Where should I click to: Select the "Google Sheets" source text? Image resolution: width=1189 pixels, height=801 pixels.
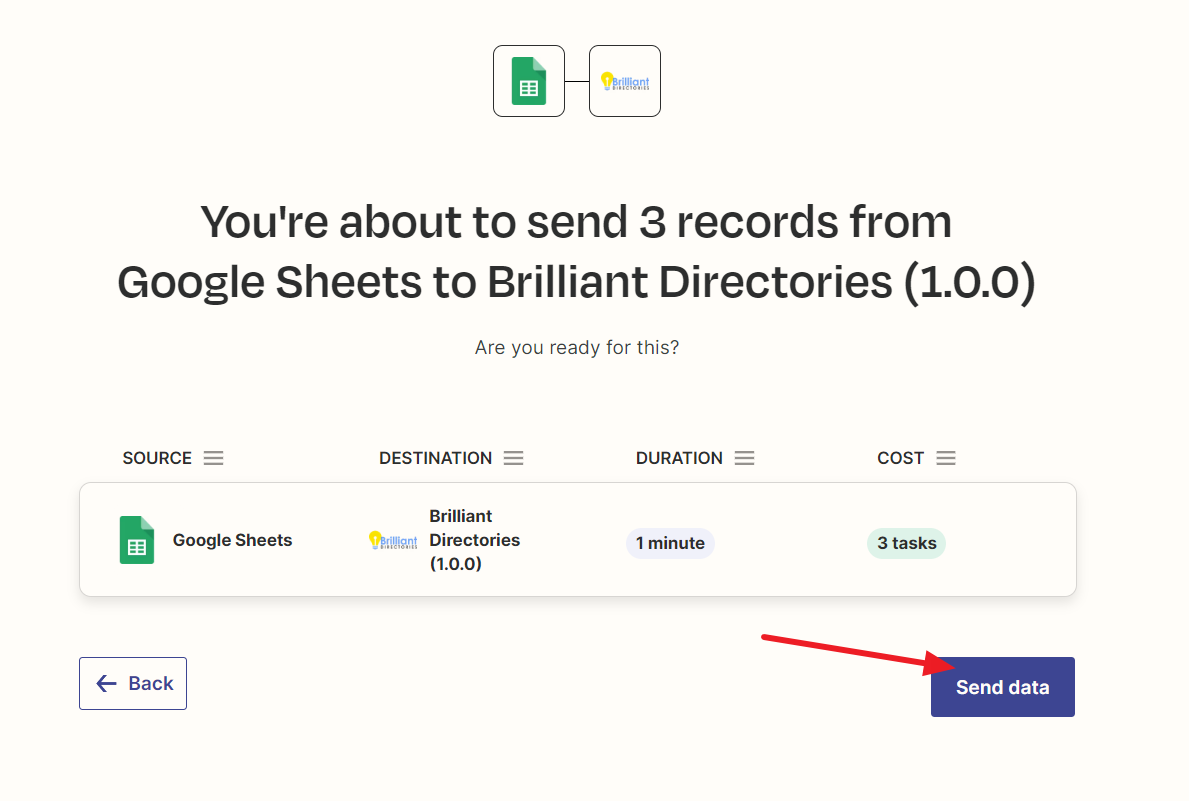232,540
